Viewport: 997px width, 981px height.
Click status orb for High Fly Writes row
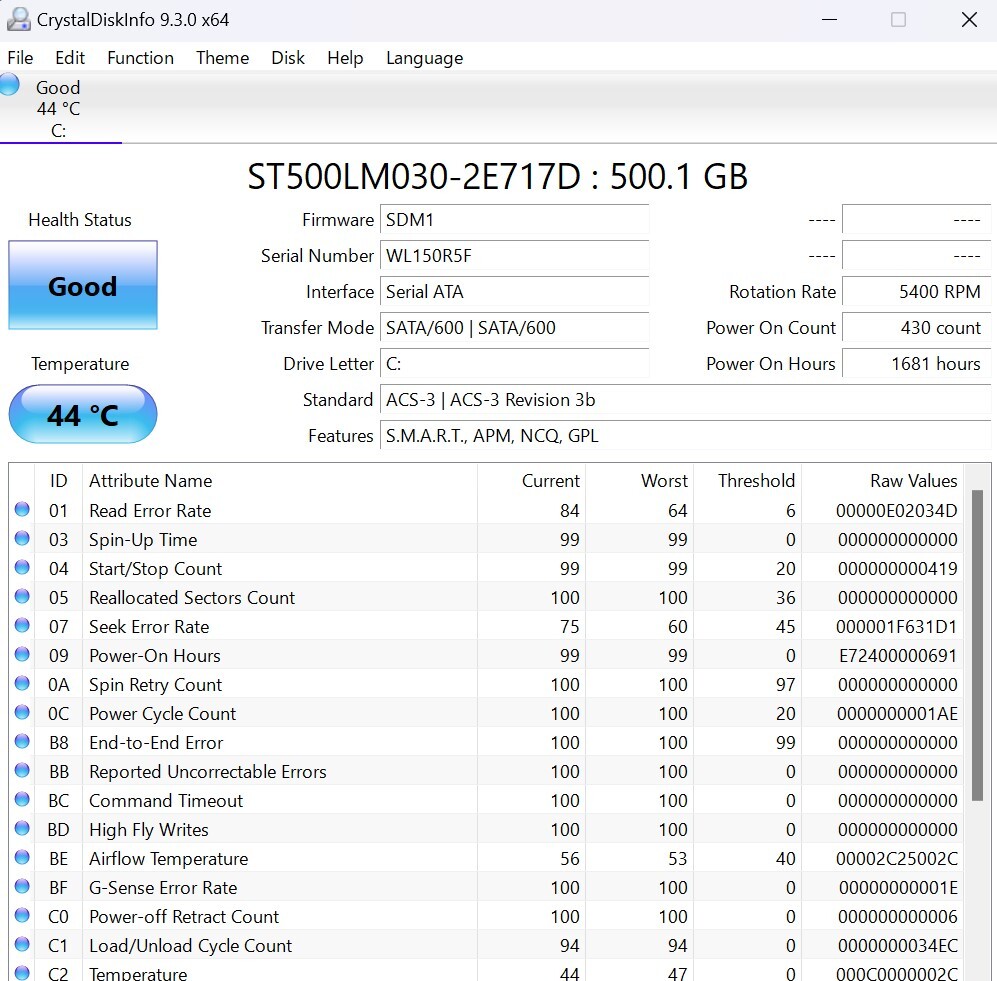point(22,828)
